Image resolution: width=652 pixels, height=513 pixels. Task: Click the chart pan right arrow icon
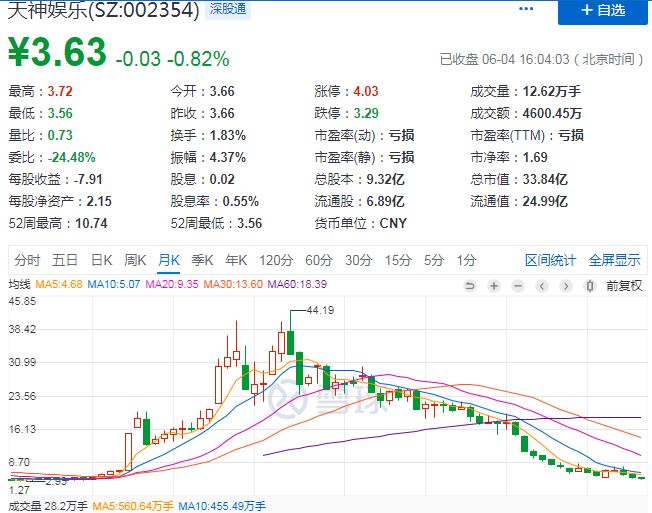pos(566,286)
